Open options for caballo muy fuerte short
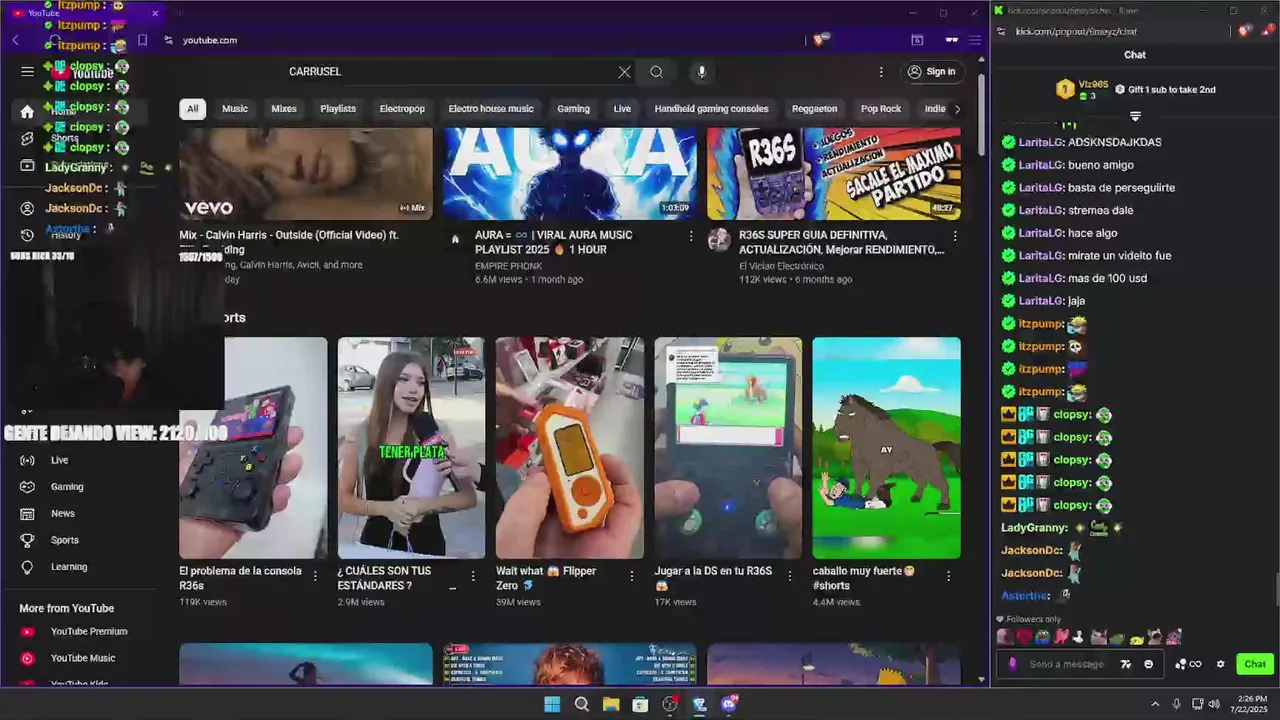The height and width of the screenshot is (720, 1280). point(948,576)
